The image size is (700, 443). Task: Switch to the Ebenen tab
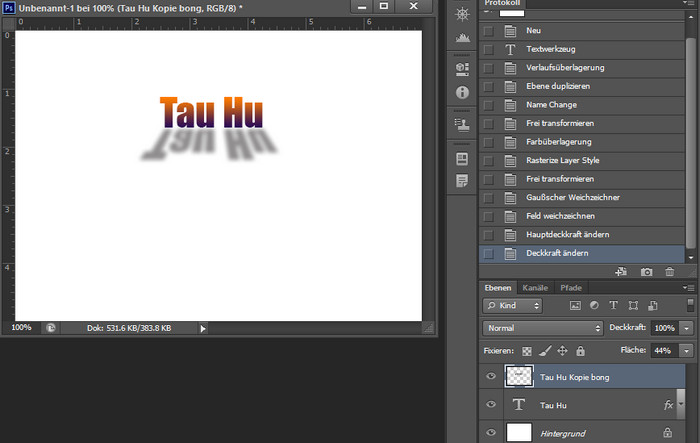click(x=498, y=288)
